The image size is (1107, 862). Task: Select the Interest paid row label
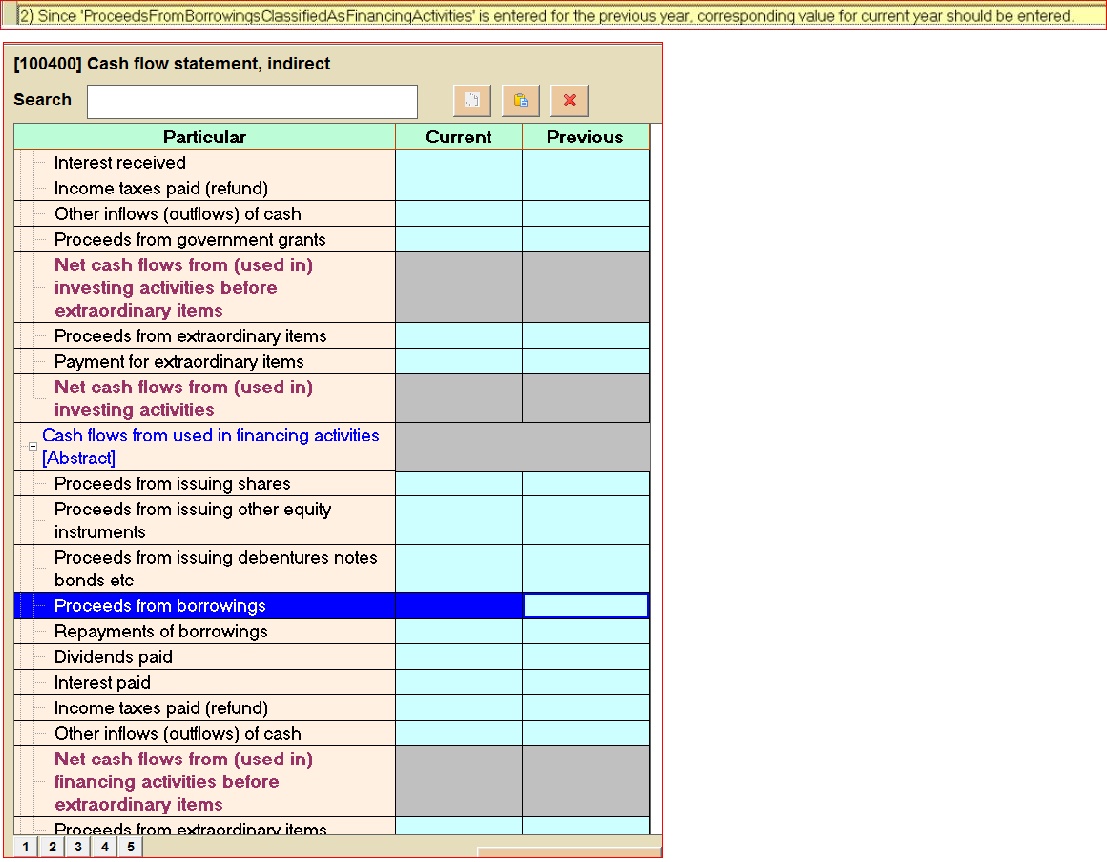pos(102,683)
